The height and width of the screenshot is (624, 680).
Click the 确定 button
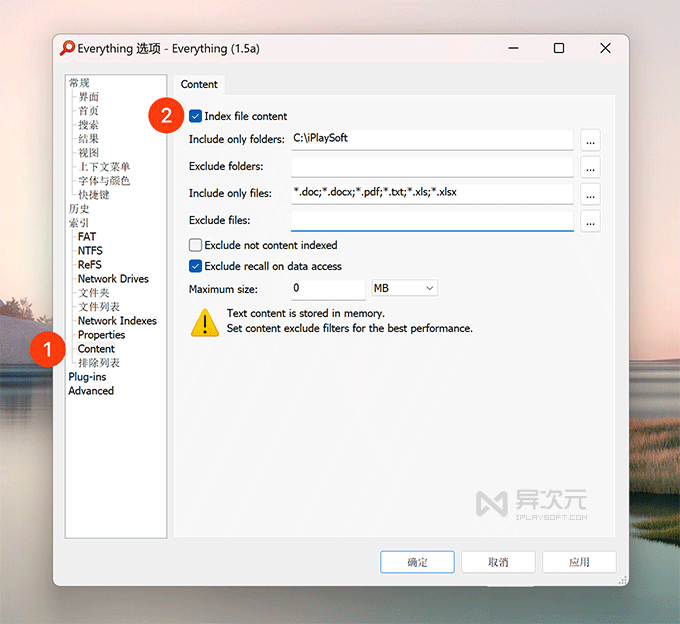(x=417, y=562)
